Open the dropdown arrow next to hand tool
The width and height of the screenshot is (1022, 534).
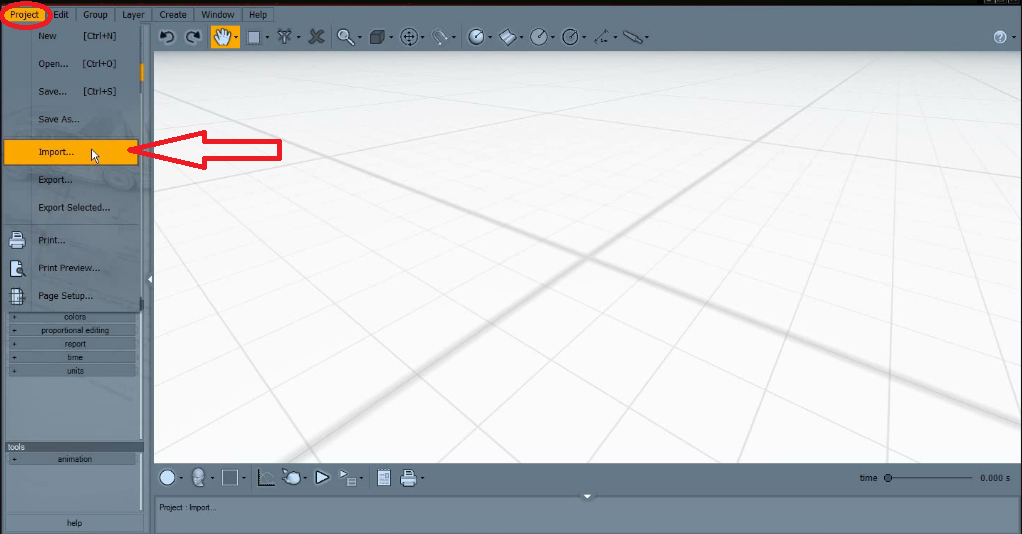point(236,38)
